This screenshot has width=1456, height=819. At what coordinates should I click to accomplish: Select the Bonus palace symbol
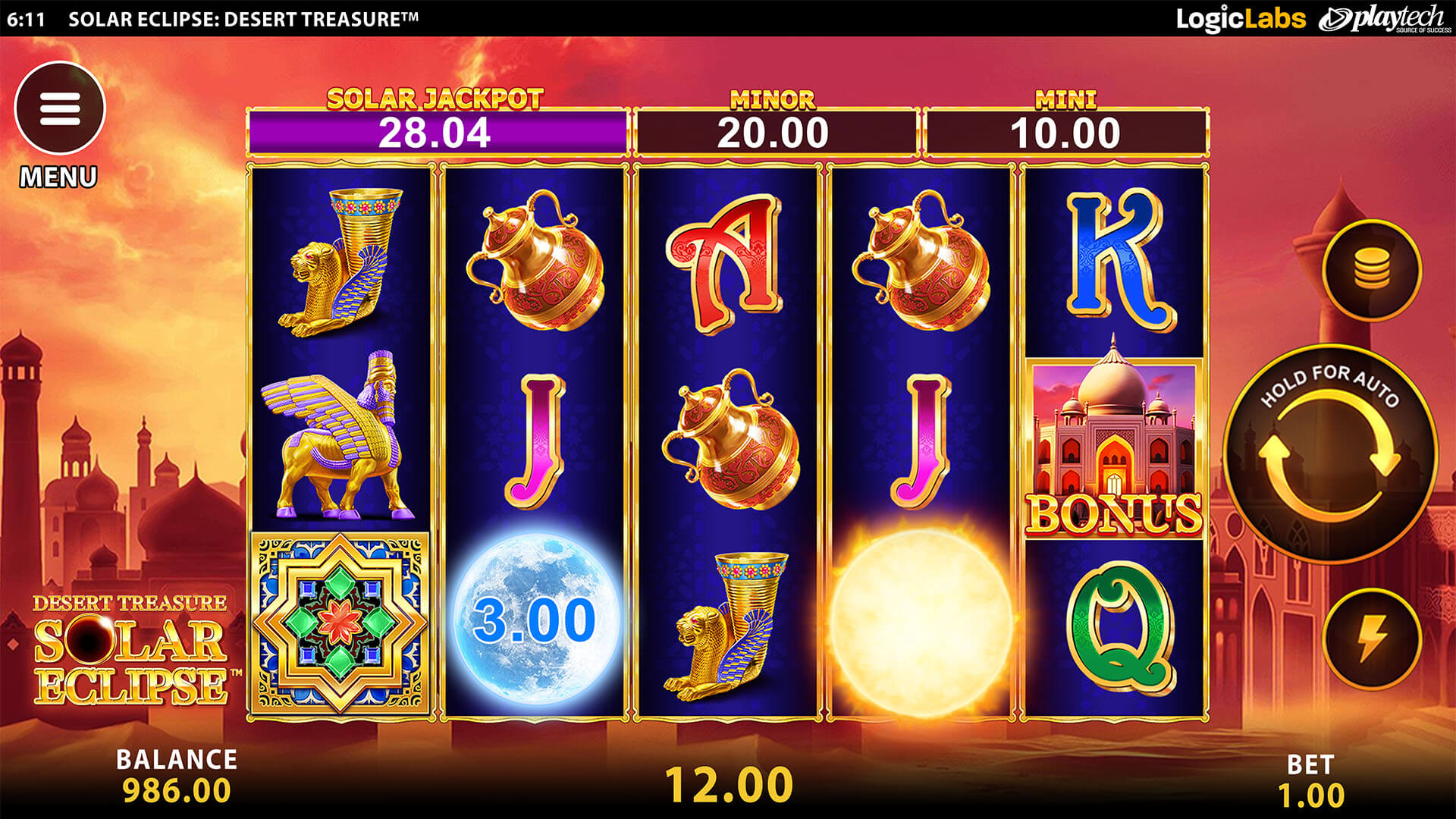click(1114, 447)
